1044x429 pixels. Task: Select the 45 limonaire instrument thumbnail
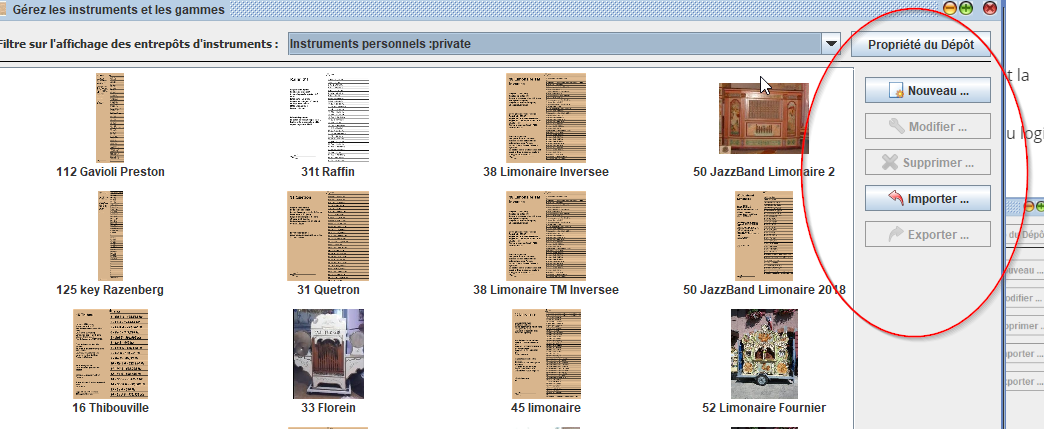[545, 354]
